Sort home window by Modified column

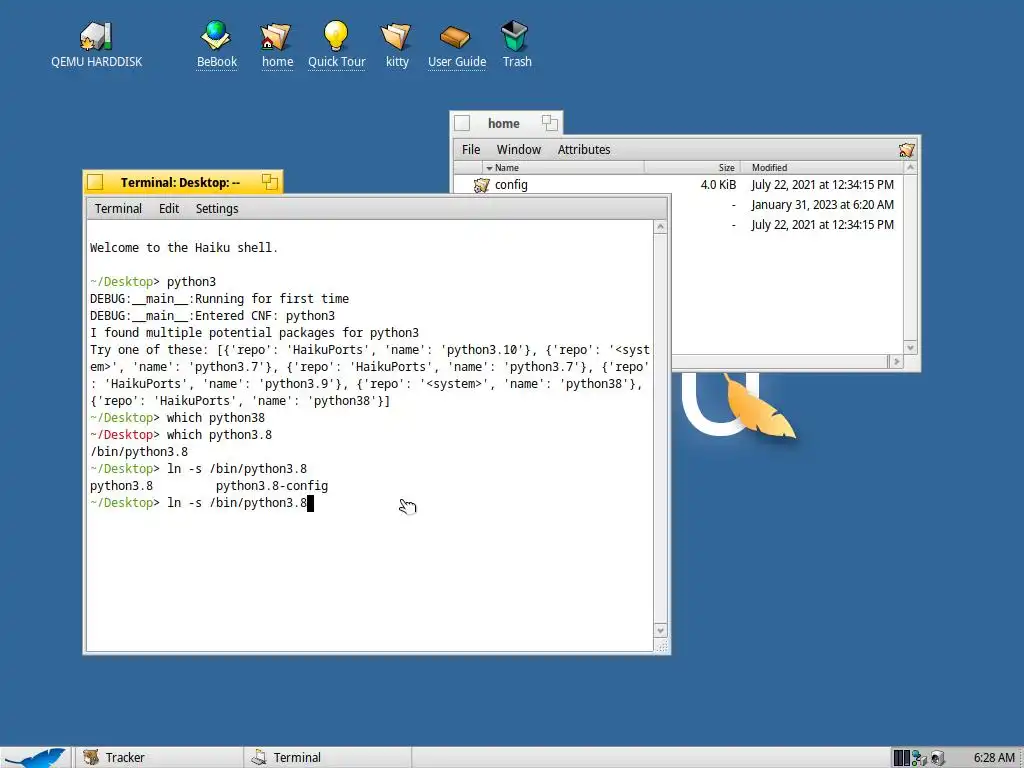pyautogui.click(x=822, y=168)
